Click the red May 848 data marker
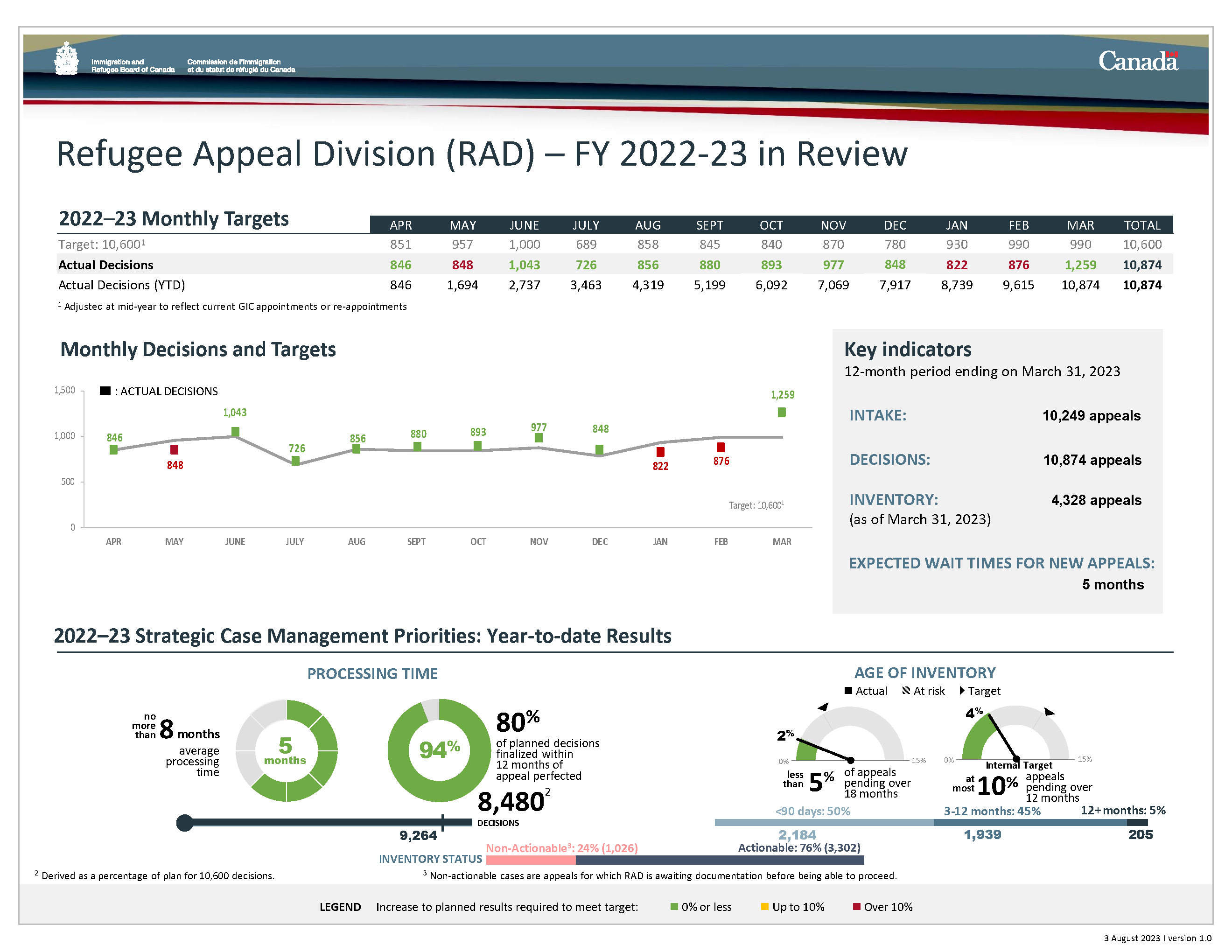 (x=175, y=449)
